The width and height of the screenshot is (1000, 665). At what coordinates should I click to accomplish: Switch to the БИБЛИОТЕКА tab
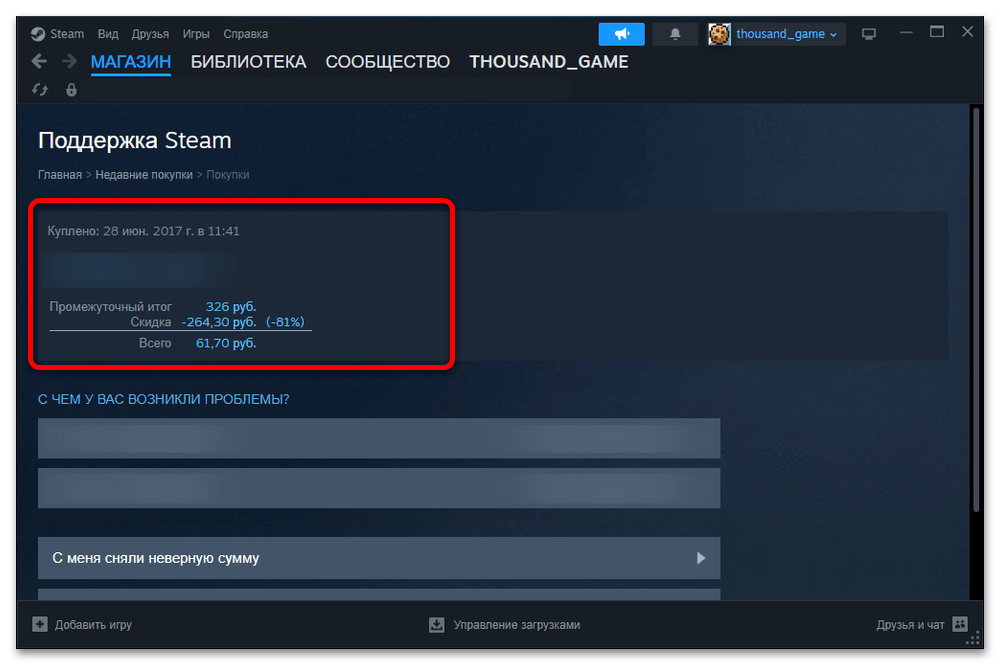249,62
